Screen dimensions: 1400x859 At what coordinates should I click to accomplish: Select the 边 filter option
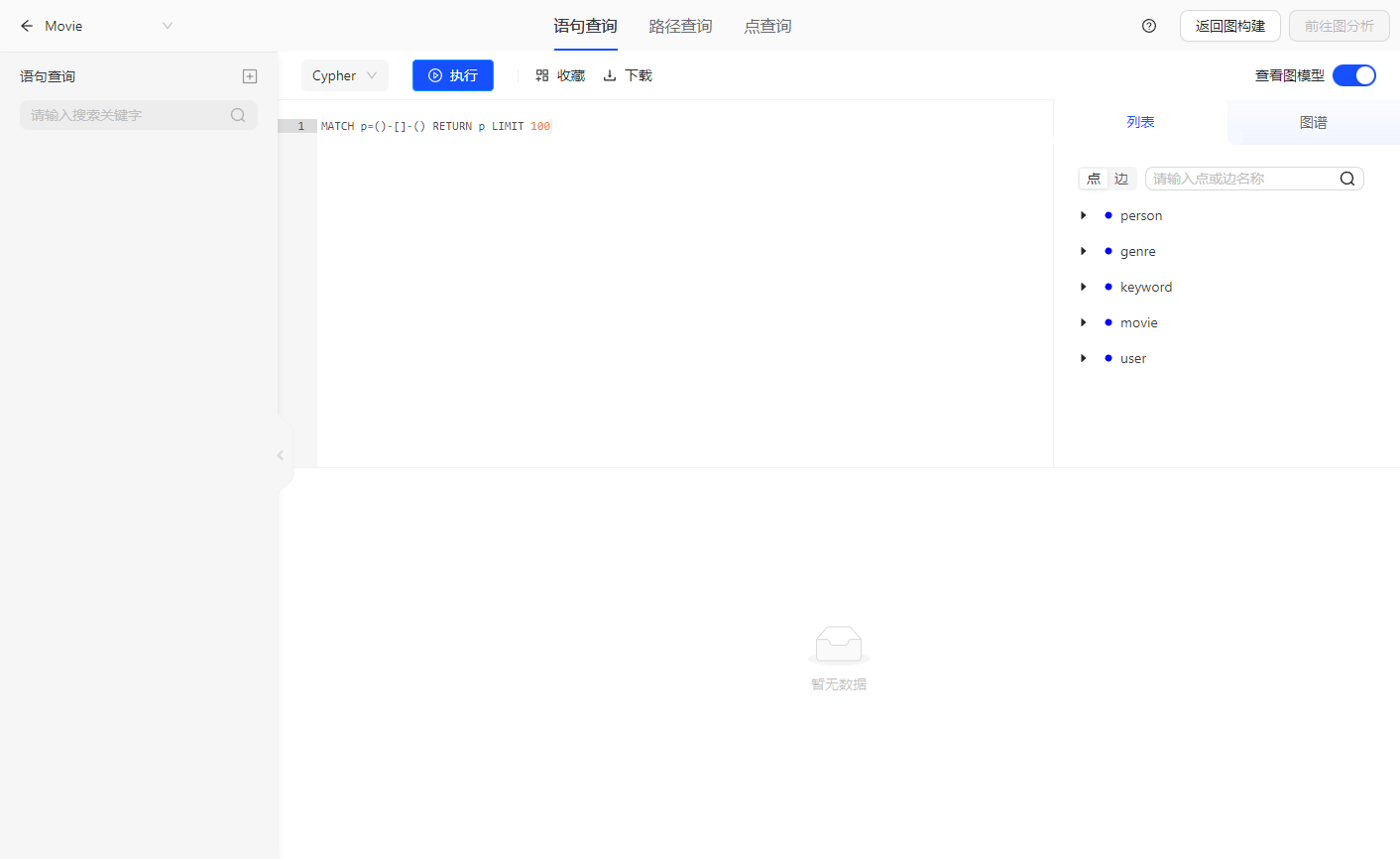(1121, 179)
